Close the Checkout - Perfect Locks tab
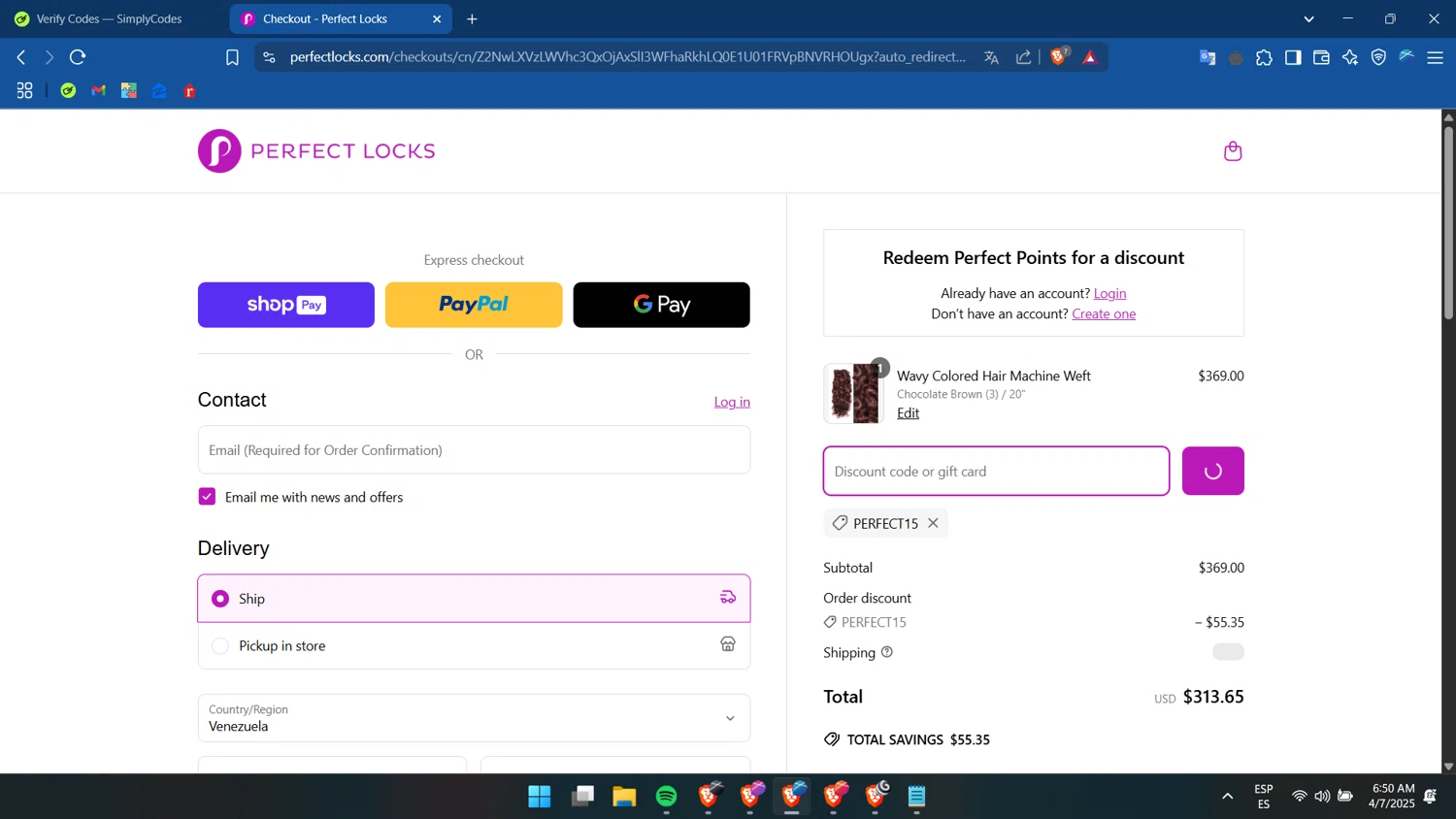The width and height of the screenshot is (1456, 819). pos(437,18)
